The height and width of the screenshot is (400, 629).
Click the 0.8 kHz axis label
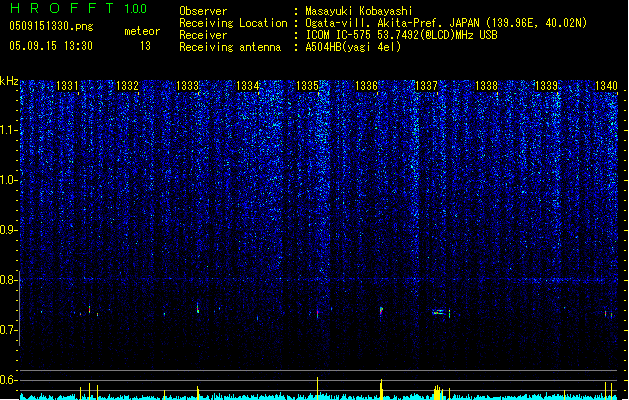click(x=8, y=280)
